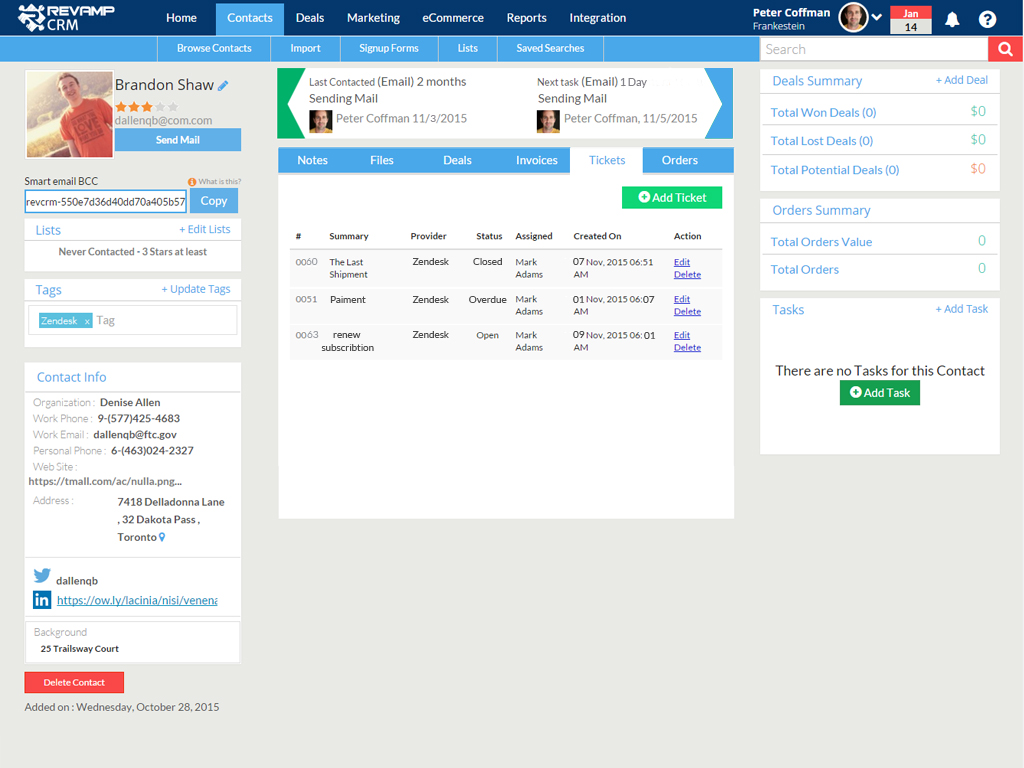1024x768 pixels.
Task: Click the red search magnifier button
Action: click(1005, 49)
